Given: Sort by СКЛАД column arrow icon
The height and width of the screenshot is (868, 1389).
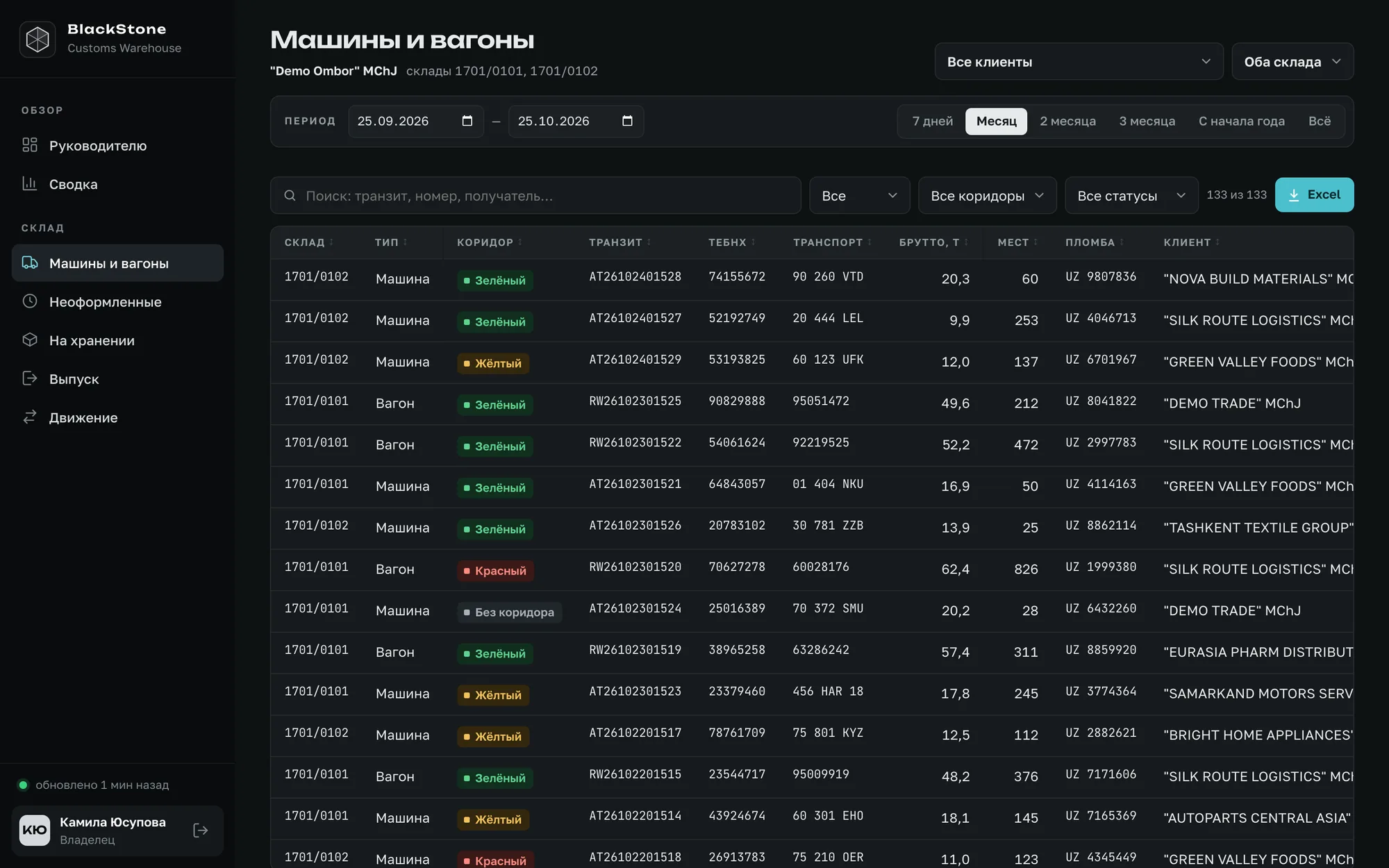Looking at the screenshot, I should 331,242.
